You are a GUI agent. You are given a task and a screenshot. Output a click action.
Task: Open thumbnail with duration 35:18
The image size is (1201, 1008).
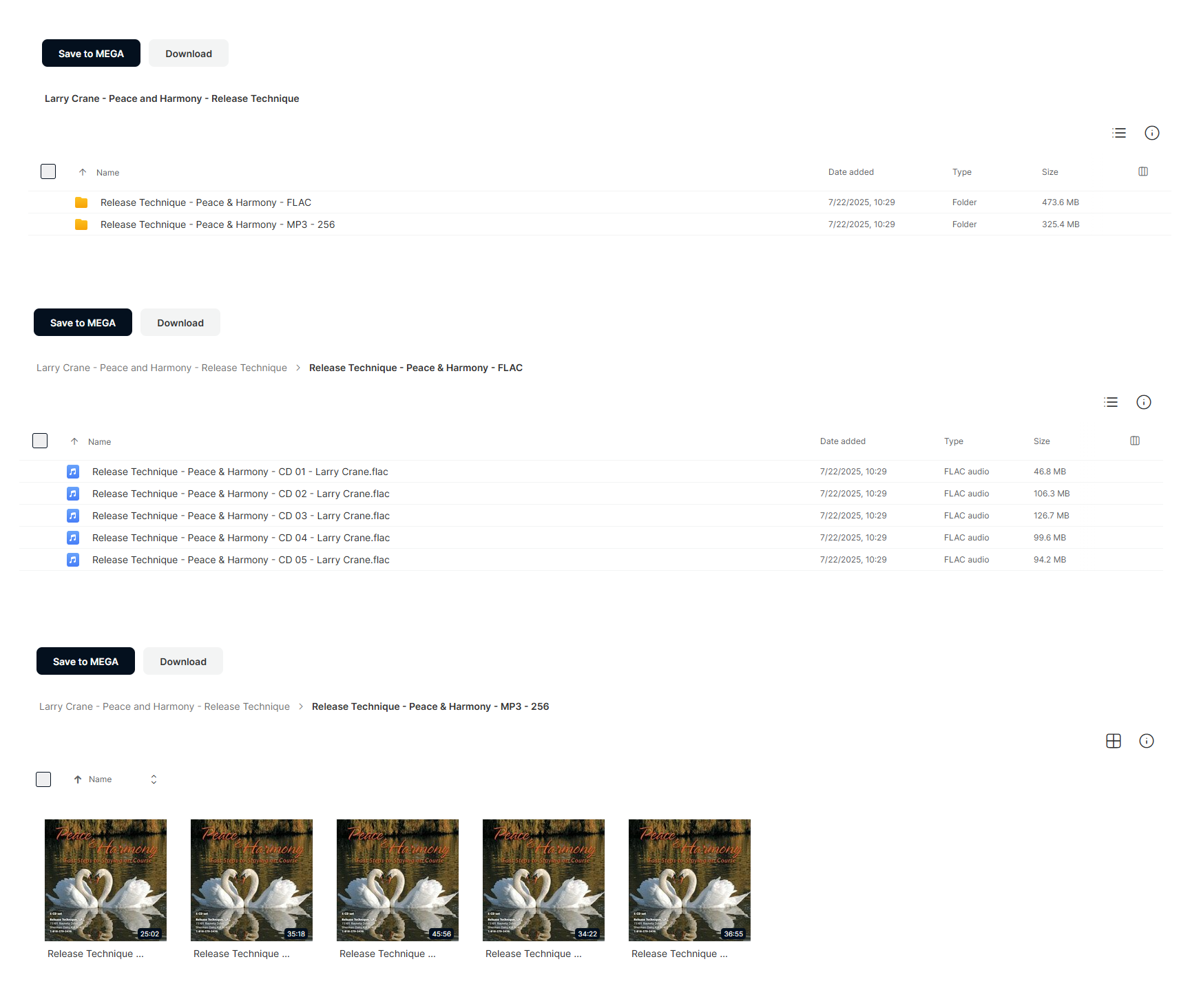251,880
